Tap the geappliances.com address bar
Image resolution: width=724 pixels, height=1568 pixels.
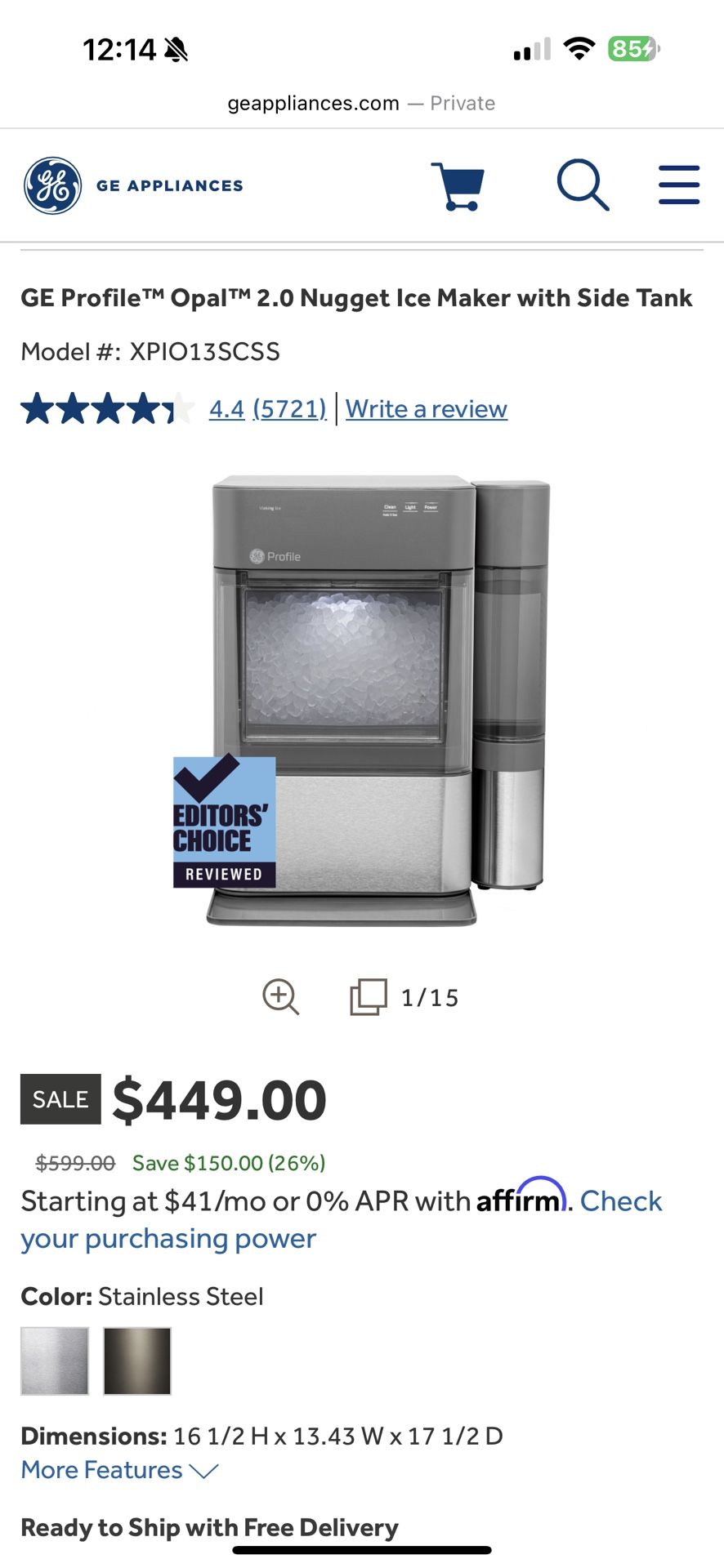(361, 103)
